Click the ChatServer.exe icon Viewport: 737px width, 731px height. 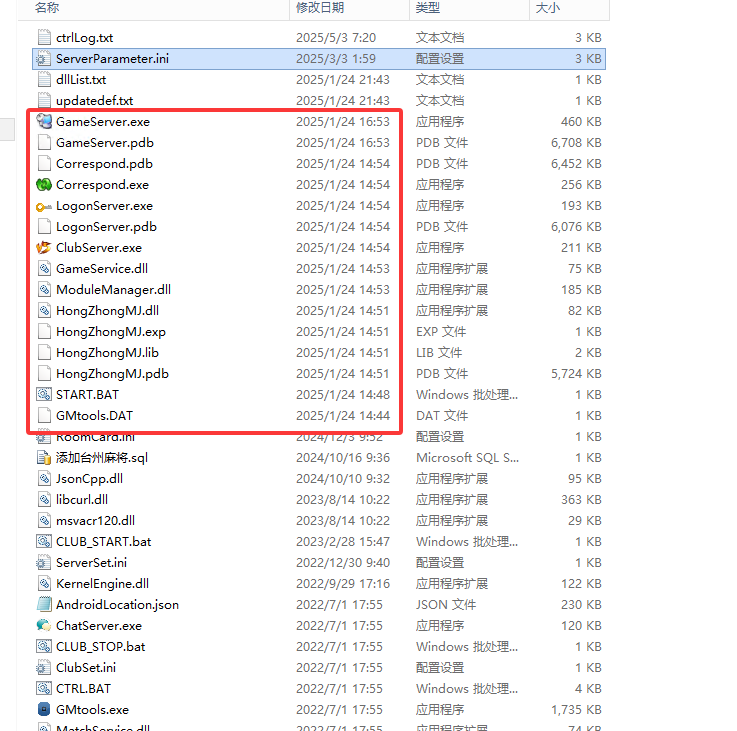(43, 625)
